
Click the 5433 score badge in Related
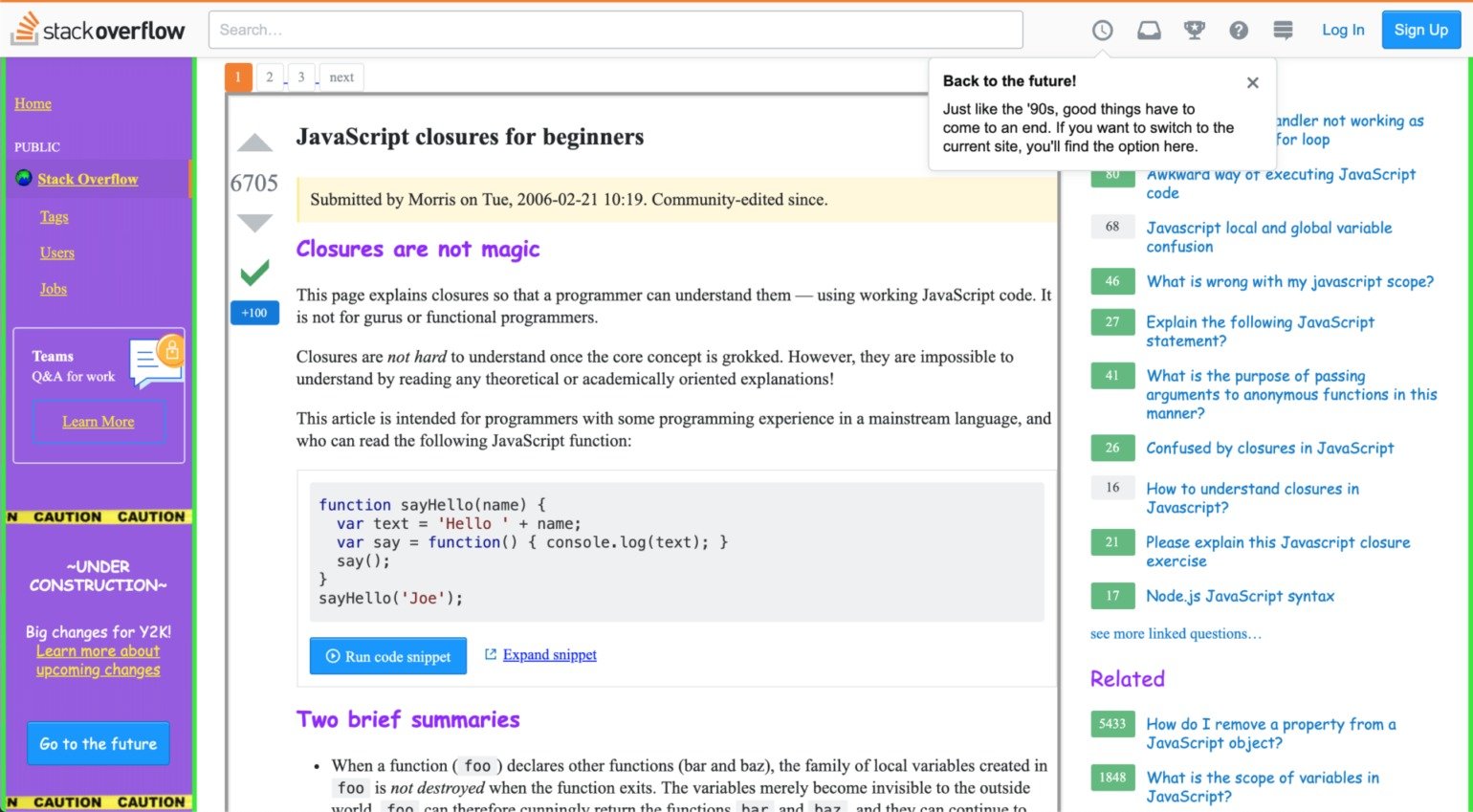tap(1112, 724)
